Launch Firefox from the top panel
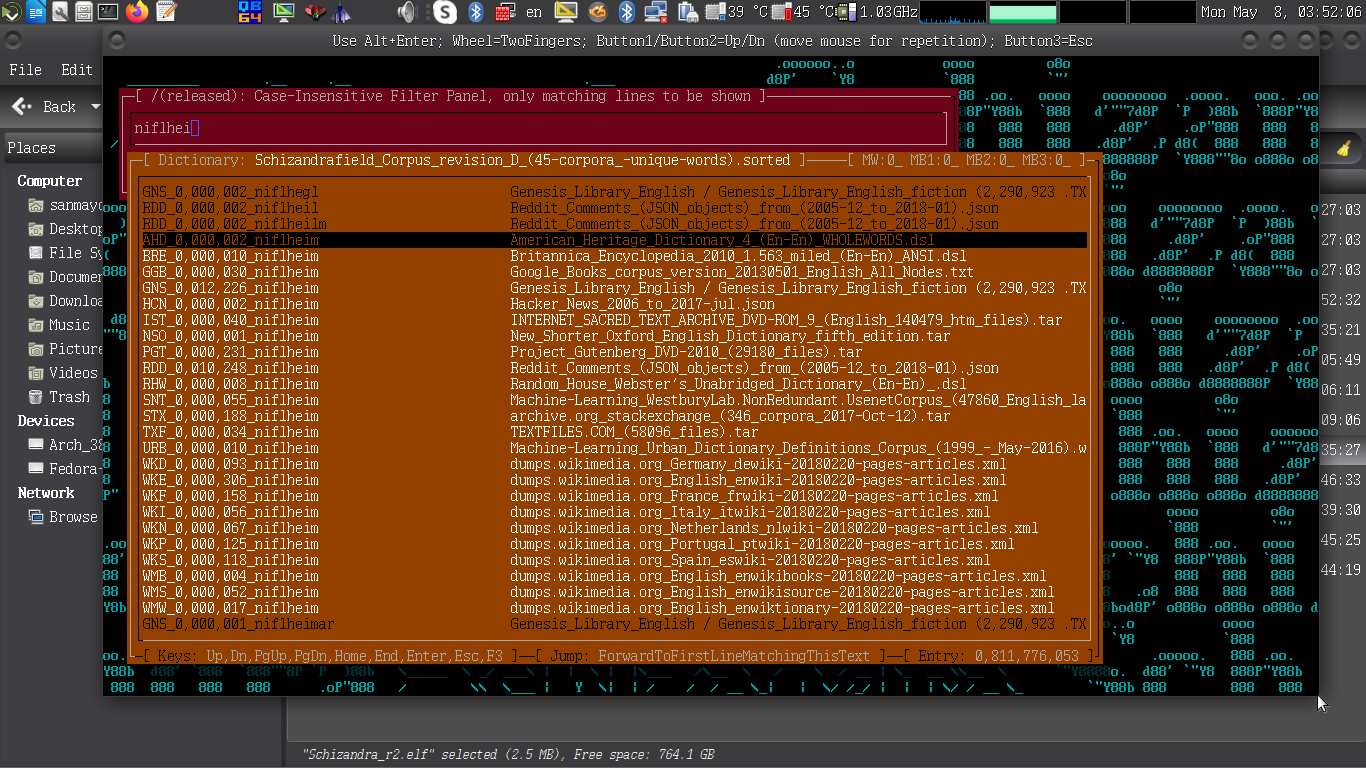 (137, 12)
